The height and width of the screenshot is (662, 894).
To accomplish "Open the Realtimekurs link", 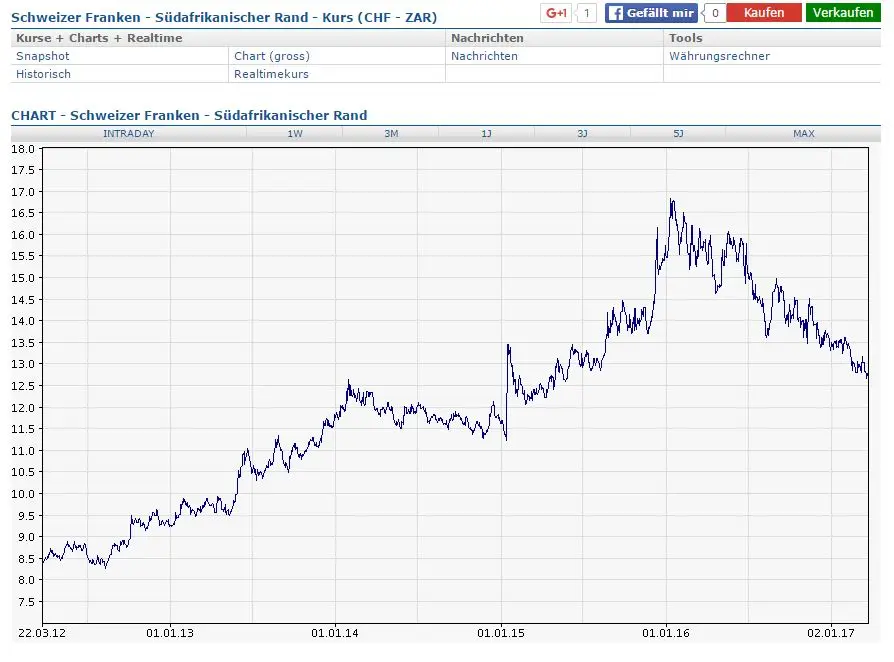I will click(x=271, y=74).
